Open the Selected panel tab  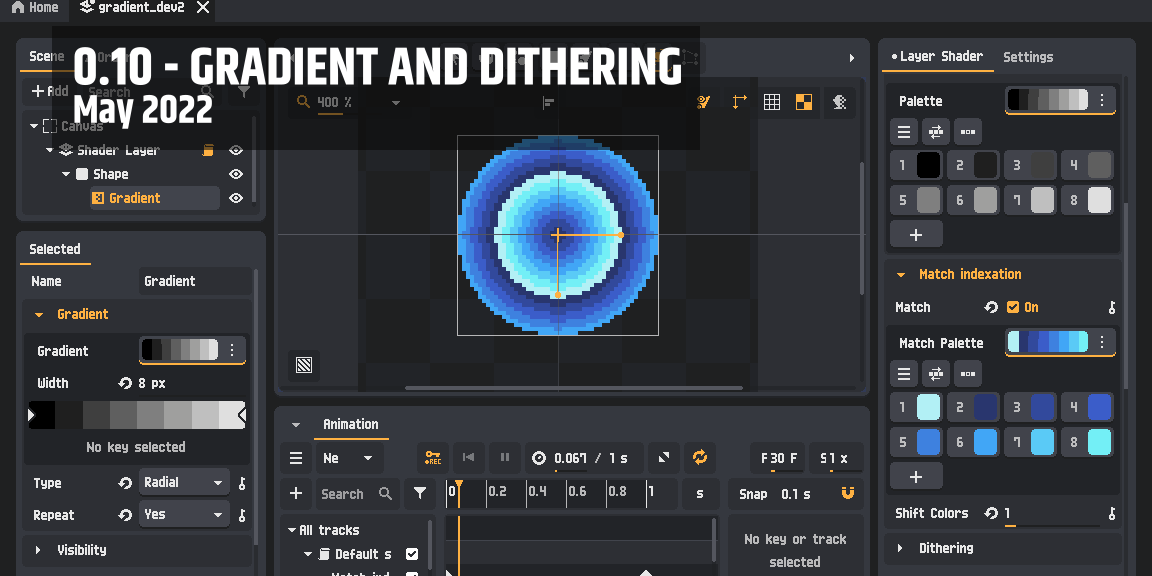[55, 249]
